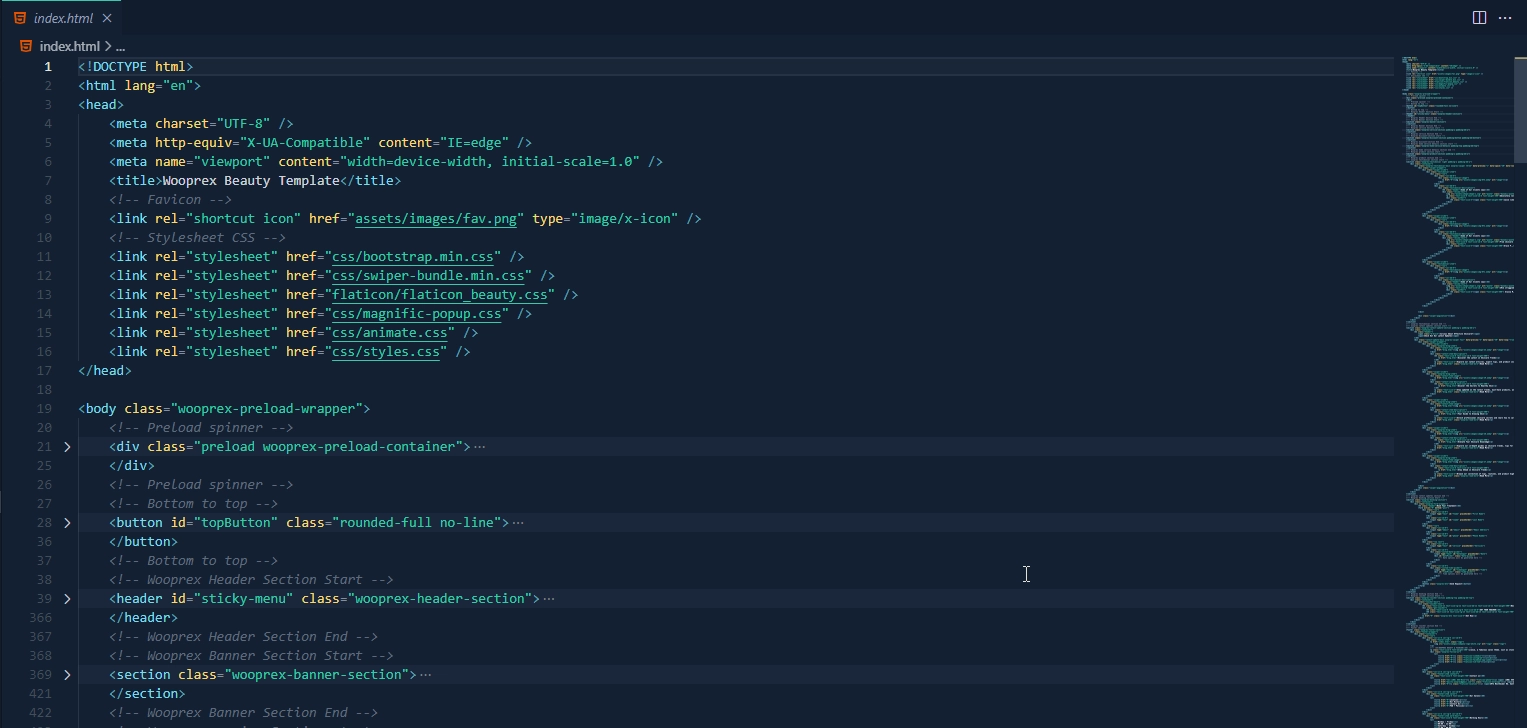
Task: Follow the css/bootstrap.min.css link
Action: pos(412,256)
